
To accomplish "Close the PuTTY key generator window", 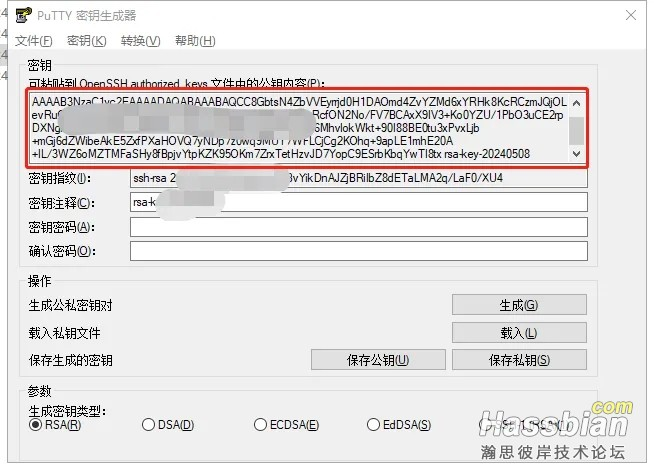I will tap(631, 15).
